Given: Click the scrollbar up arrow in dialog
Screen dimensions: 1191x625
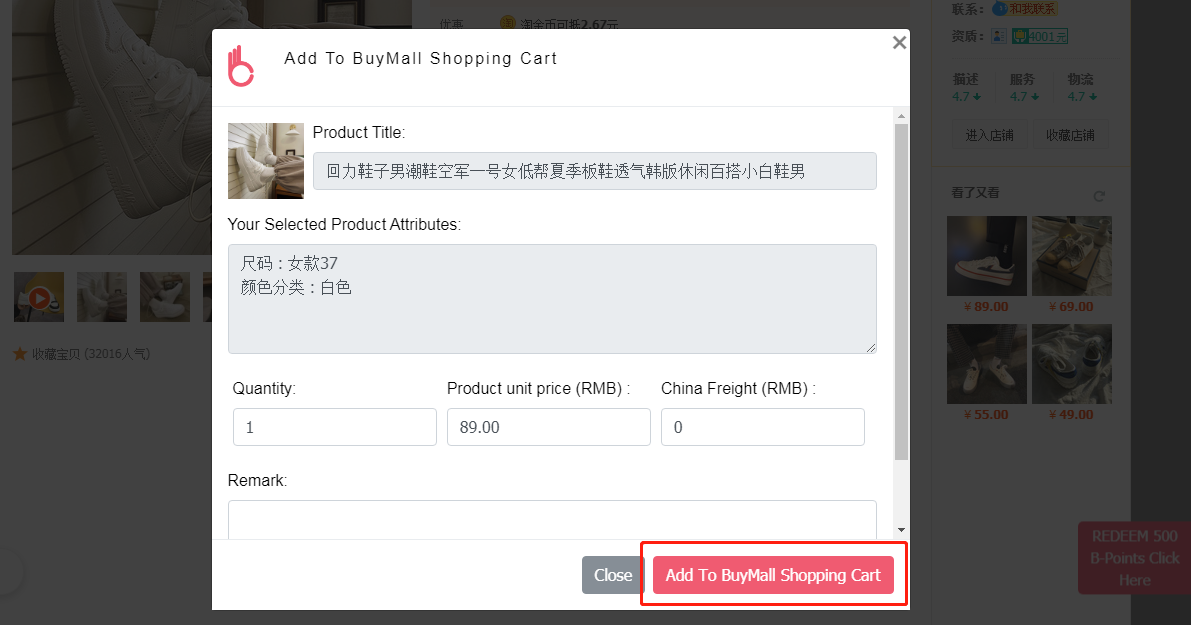Looking at the screenshot, I should click(901, 117).
